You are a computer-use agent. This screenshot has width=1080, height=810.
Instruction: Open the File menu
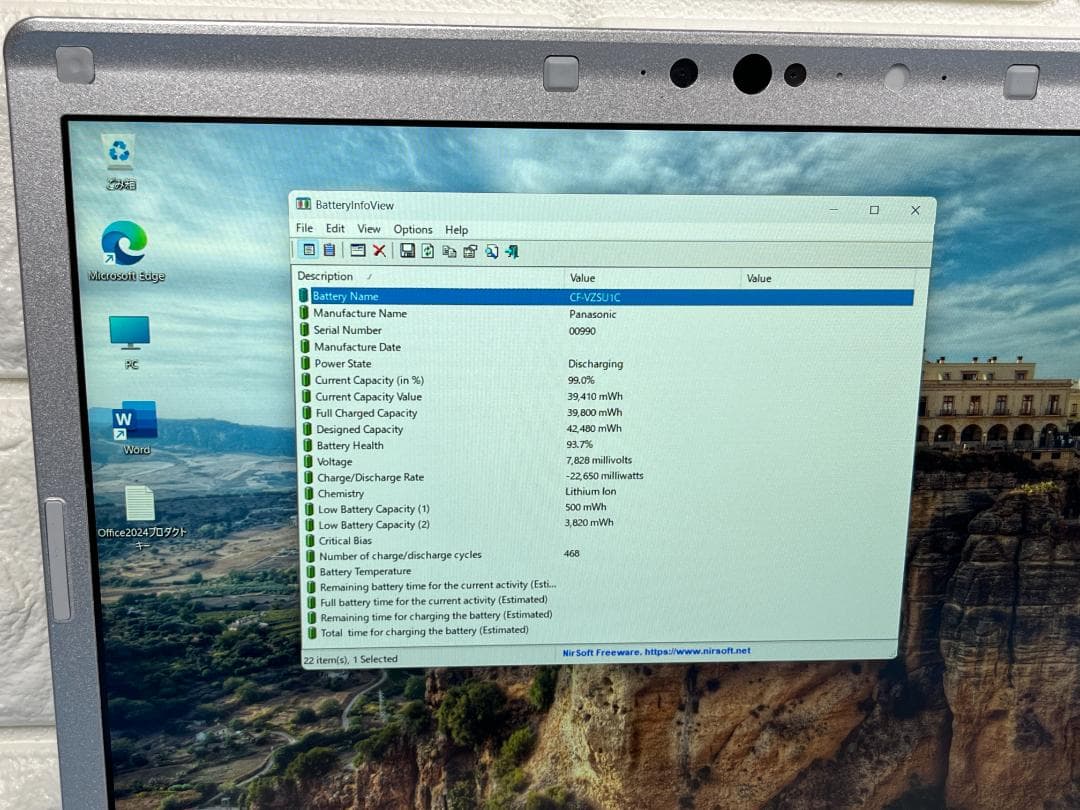[304, 228]
